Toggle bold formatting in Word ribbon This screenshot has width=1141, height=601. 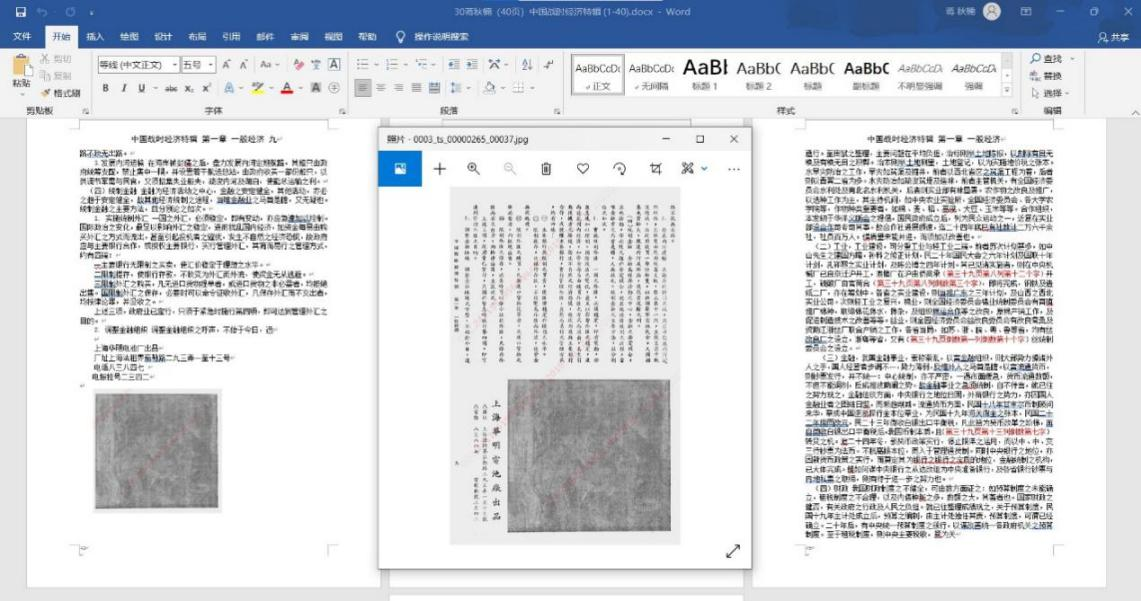pos(105,87)
